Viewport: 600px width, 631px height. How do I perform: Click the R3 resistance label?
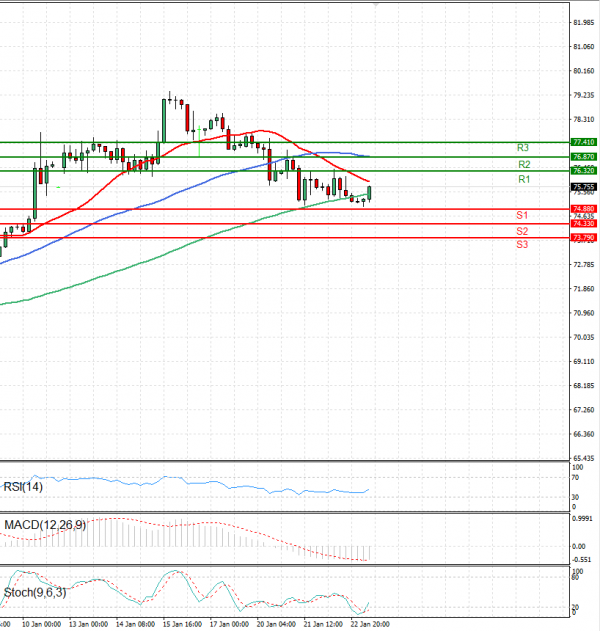tap(523, 148)
